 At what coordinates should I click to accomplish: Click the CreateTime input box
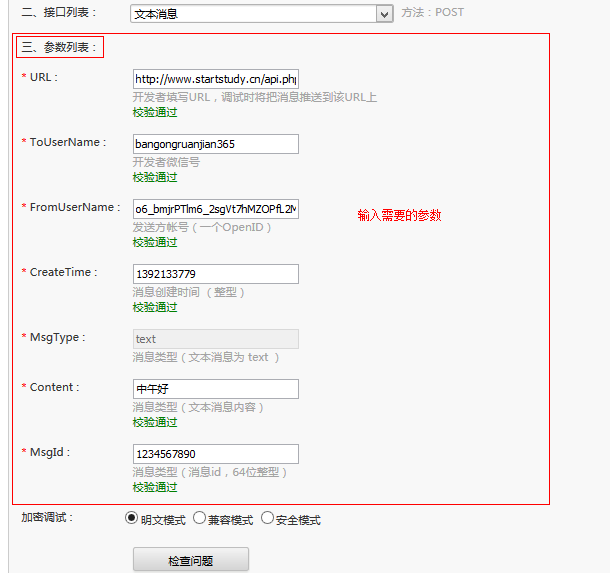click(x=216, y=274)
